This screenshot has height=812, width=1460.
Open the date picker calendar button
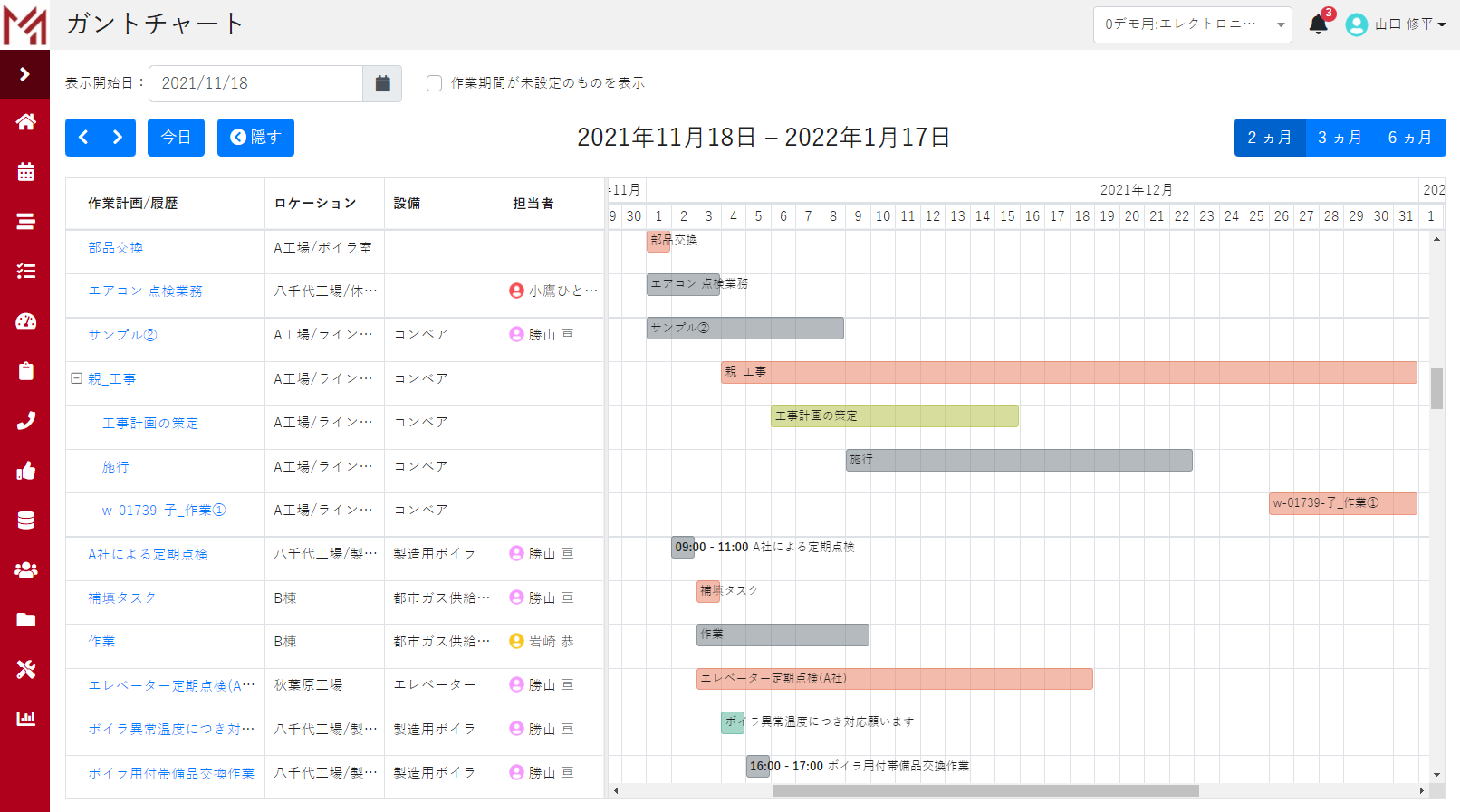pos(382,83)
